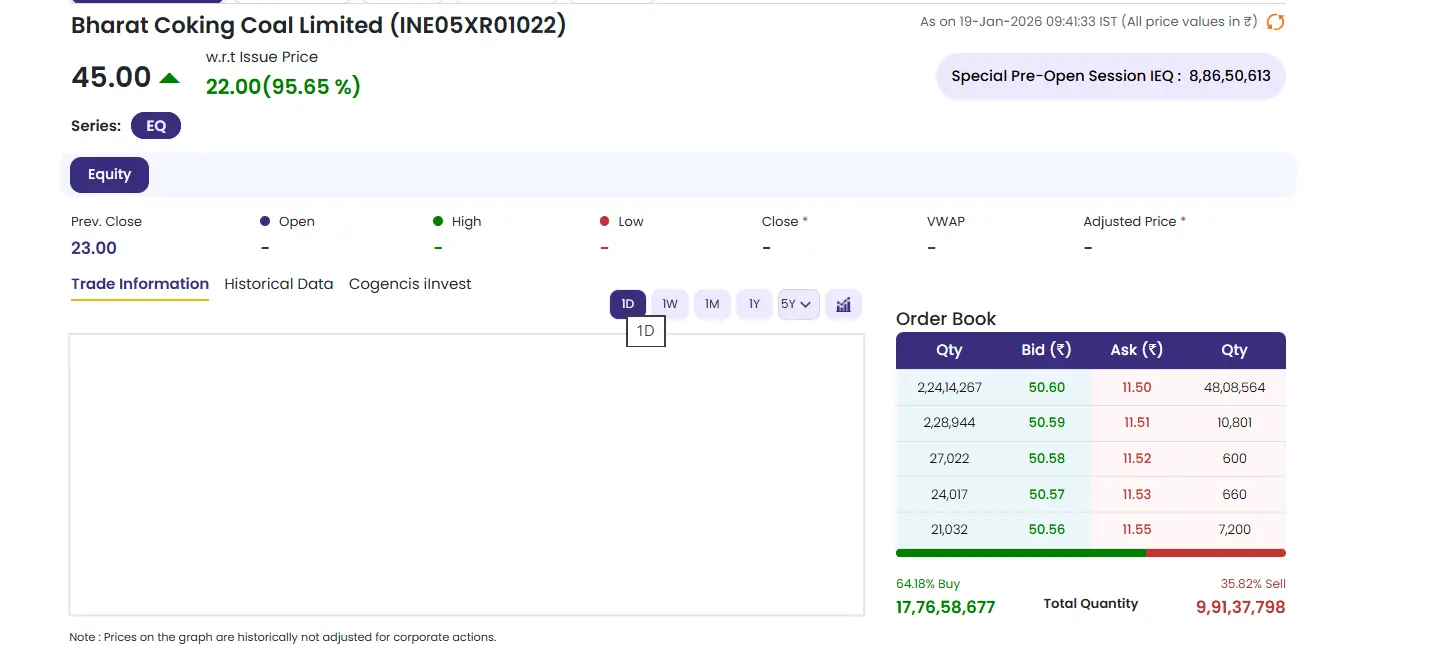
Task: Click the lowest ask price 11.50
Action: tap(1136, 387)
